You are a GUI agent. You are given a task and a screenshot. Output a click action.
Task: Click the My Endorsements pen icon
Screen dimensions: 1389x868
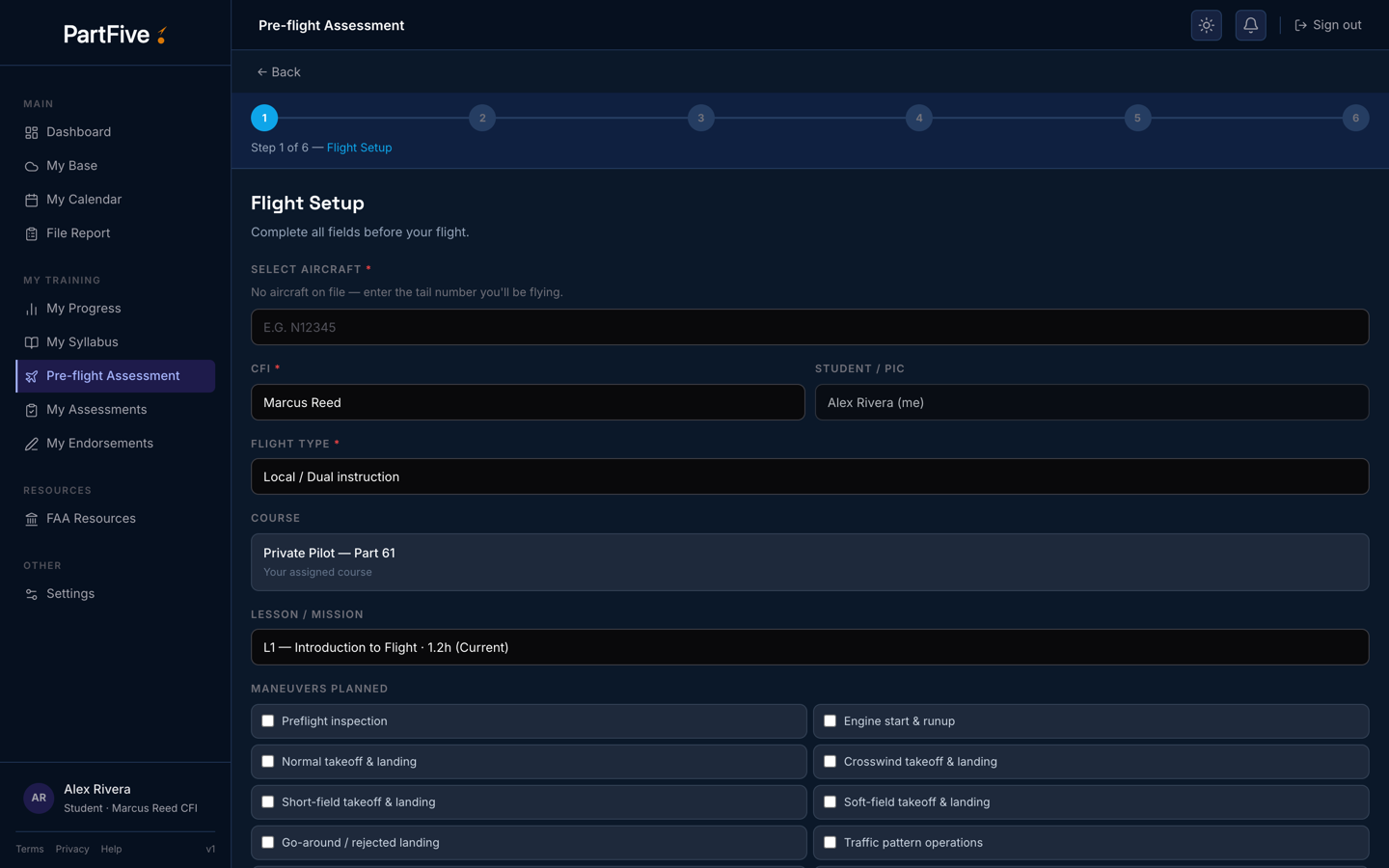click(32, 444)
